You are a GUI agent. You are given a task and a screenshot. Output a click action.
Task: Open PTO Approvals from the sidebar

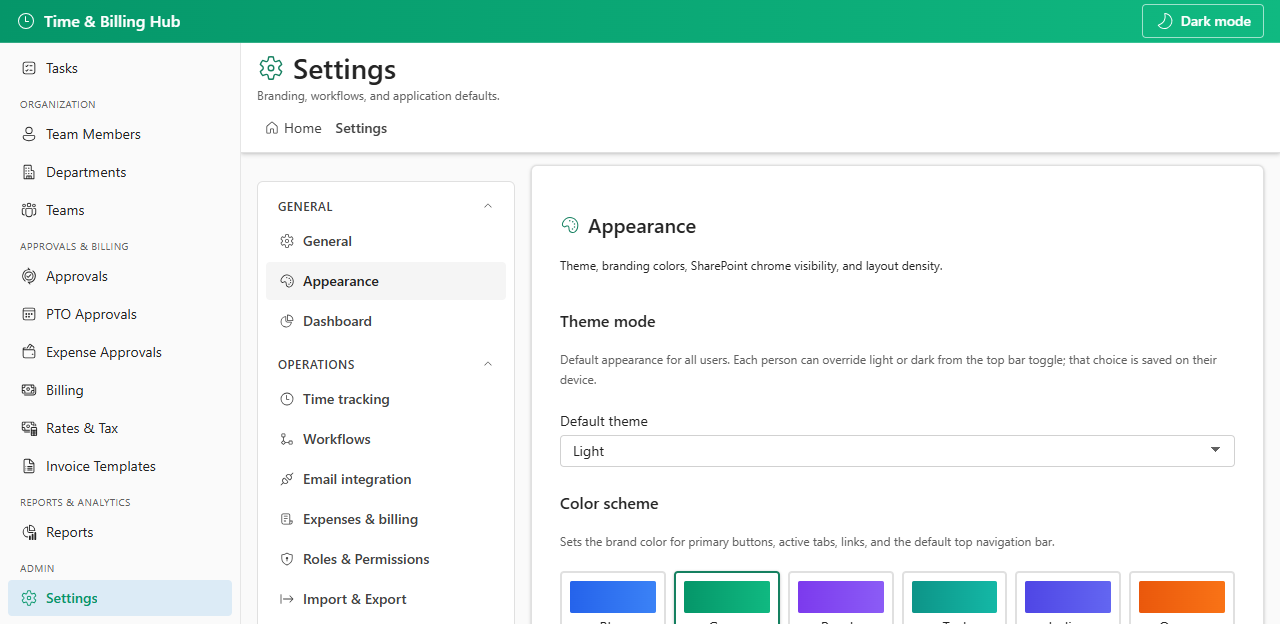[x=120, y=314]
